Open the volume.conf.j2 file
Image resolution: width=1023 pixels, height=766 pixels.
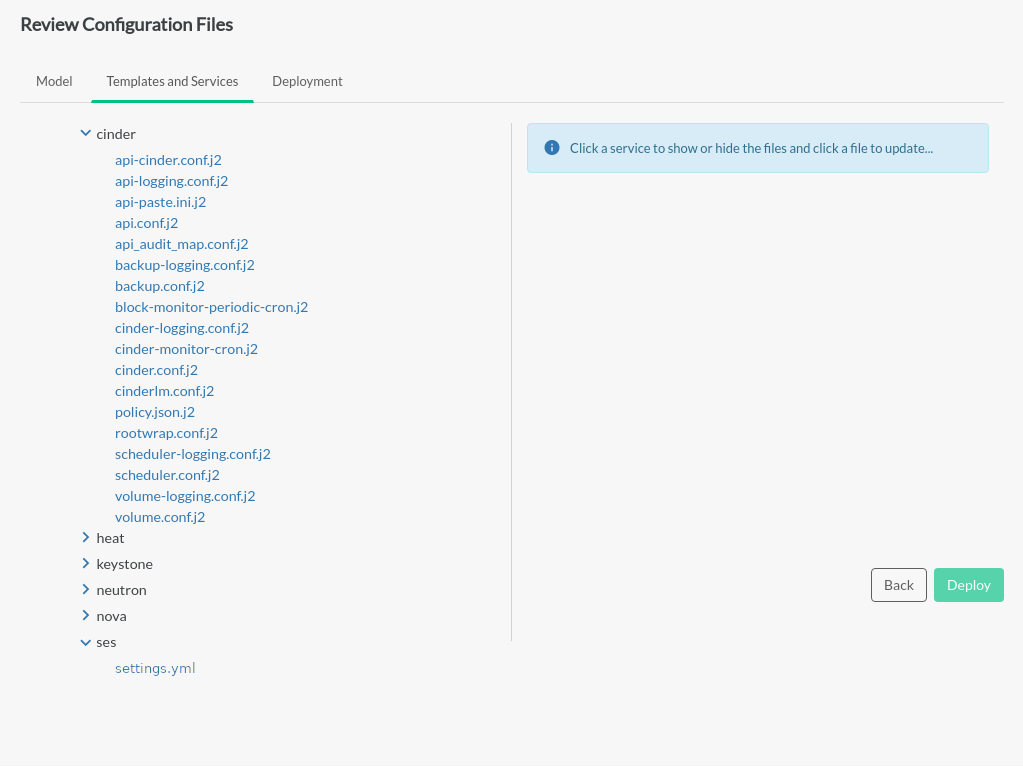[x=160, y=517]
